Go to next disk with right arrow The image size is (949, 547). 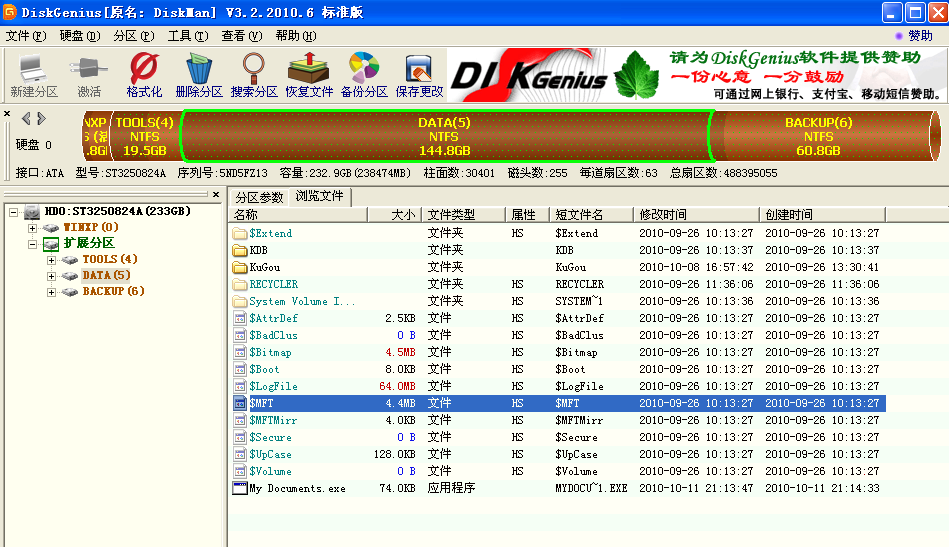tap(41, 119)
